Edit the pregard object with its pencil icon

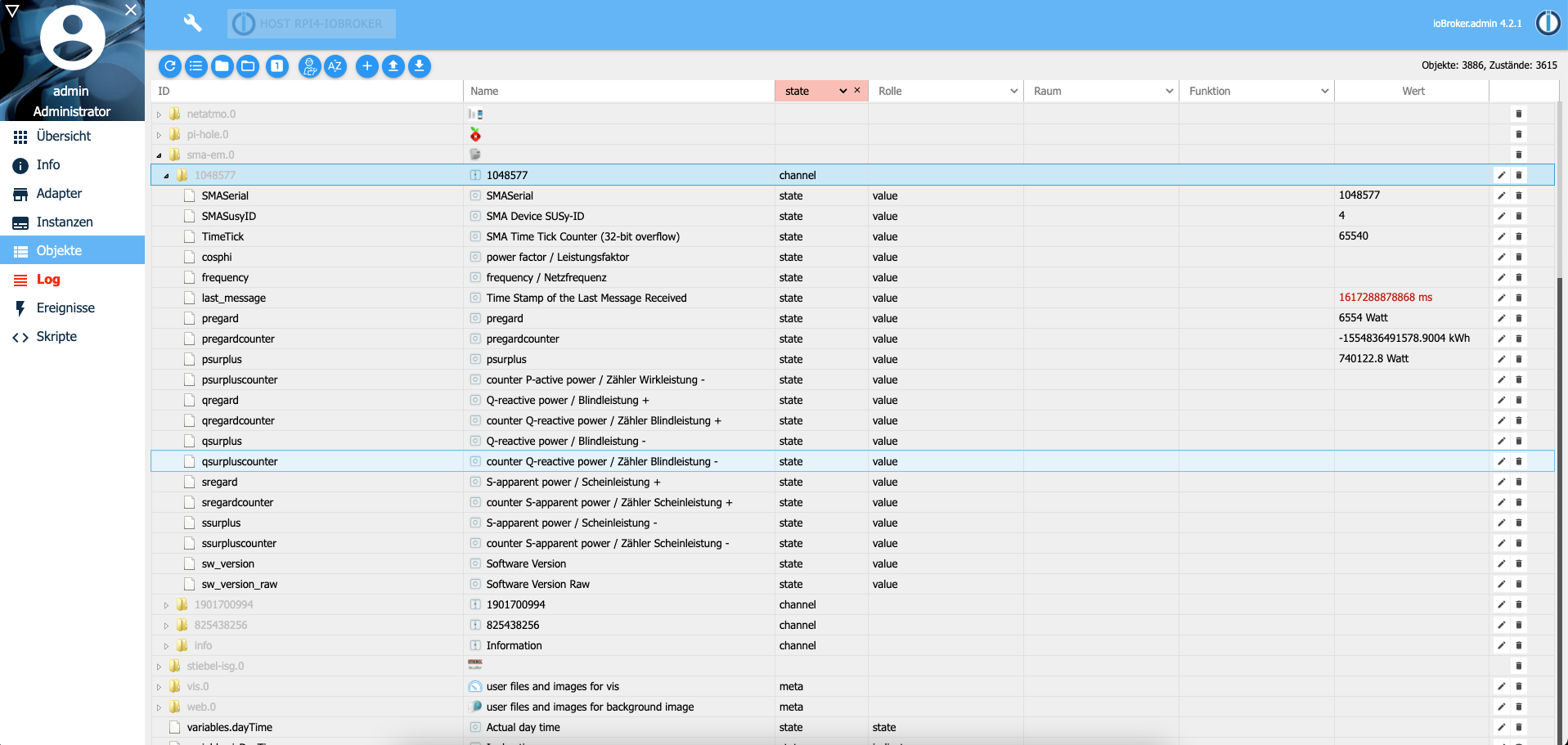point(1501,318)
